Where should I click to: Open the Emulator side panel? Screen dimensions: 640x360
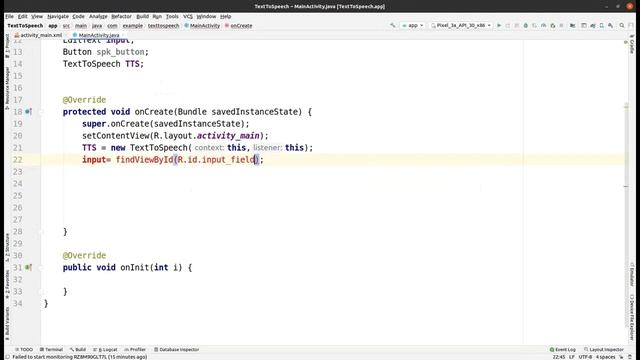coord(631,275)
